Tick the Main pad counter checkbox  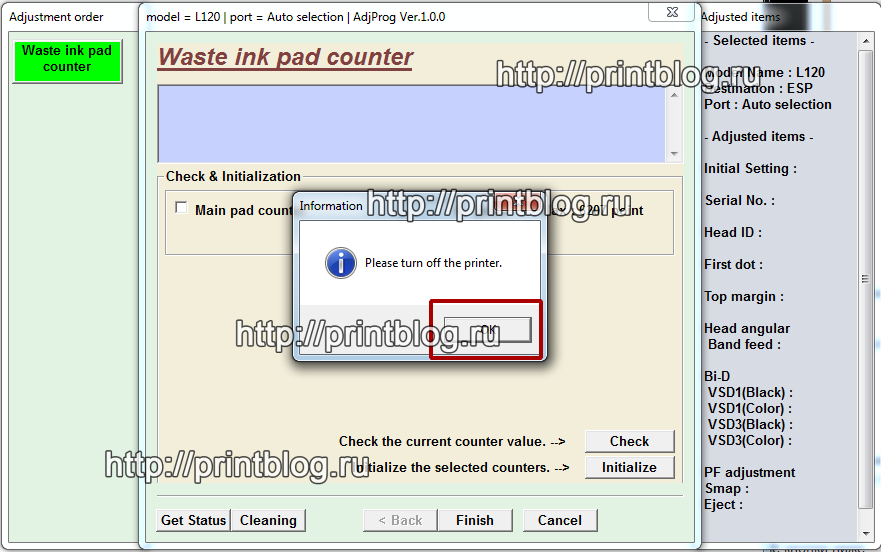(x=181, y=208)
